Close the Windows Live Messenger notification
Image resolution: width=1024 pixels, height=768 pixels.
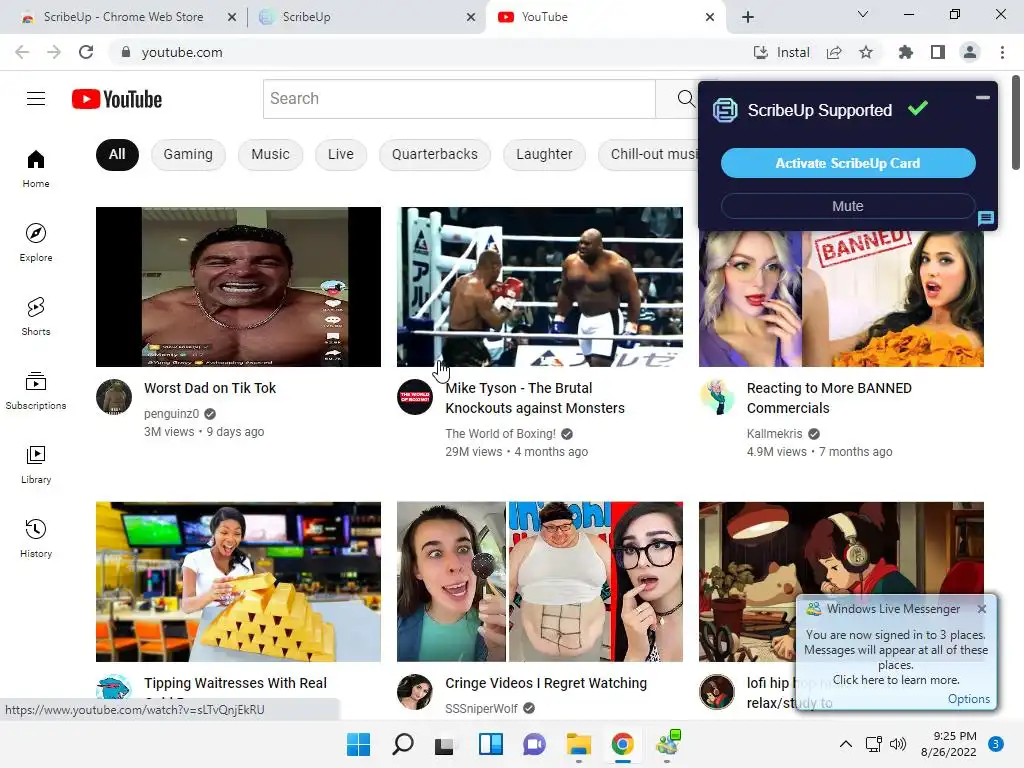(982, 609)
